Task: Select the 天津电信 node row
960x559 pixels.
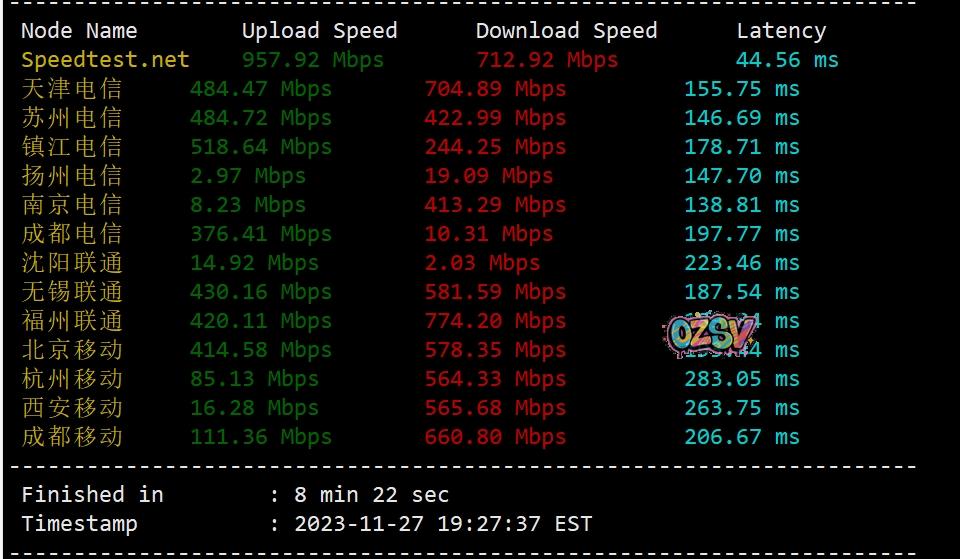Action: click(x=410, y=89)
